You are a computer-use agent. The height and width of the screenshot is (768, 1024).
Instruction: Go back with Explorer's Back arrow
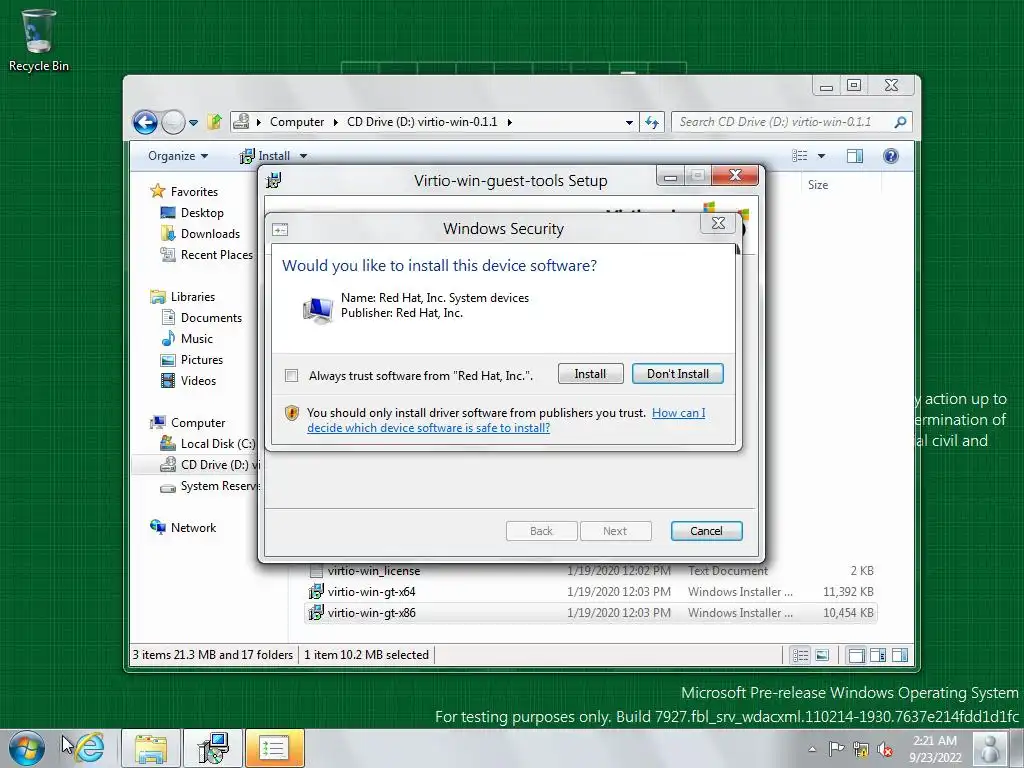(145, 122)
